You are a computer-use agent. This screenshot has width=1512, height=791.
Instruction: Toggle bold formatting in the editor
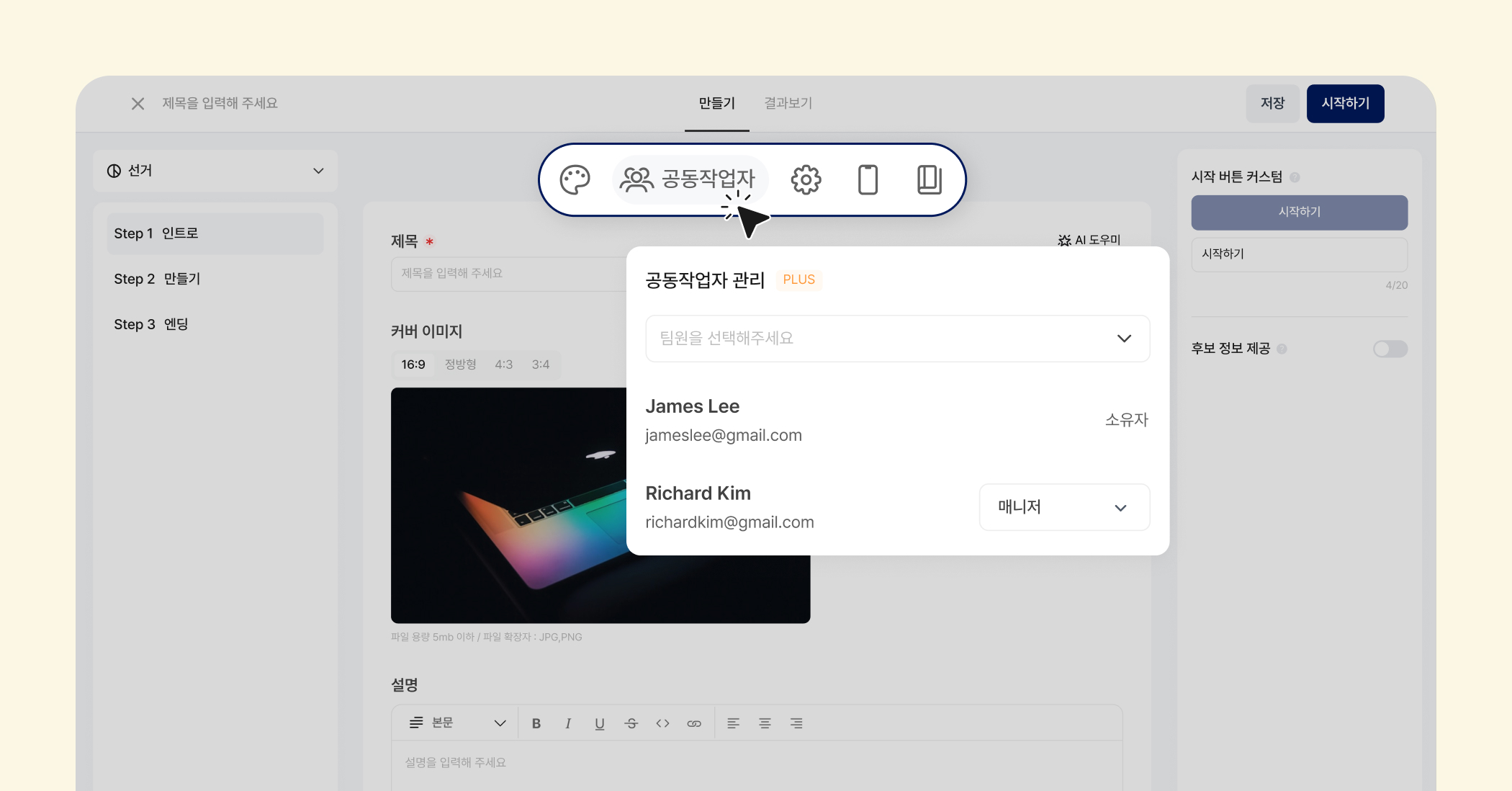[x=536, y=723]
